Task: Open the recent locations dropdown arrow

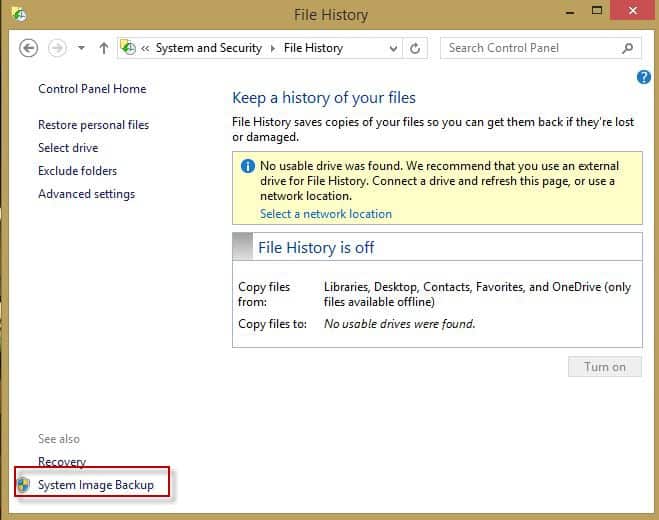Action: pos(82,48)
